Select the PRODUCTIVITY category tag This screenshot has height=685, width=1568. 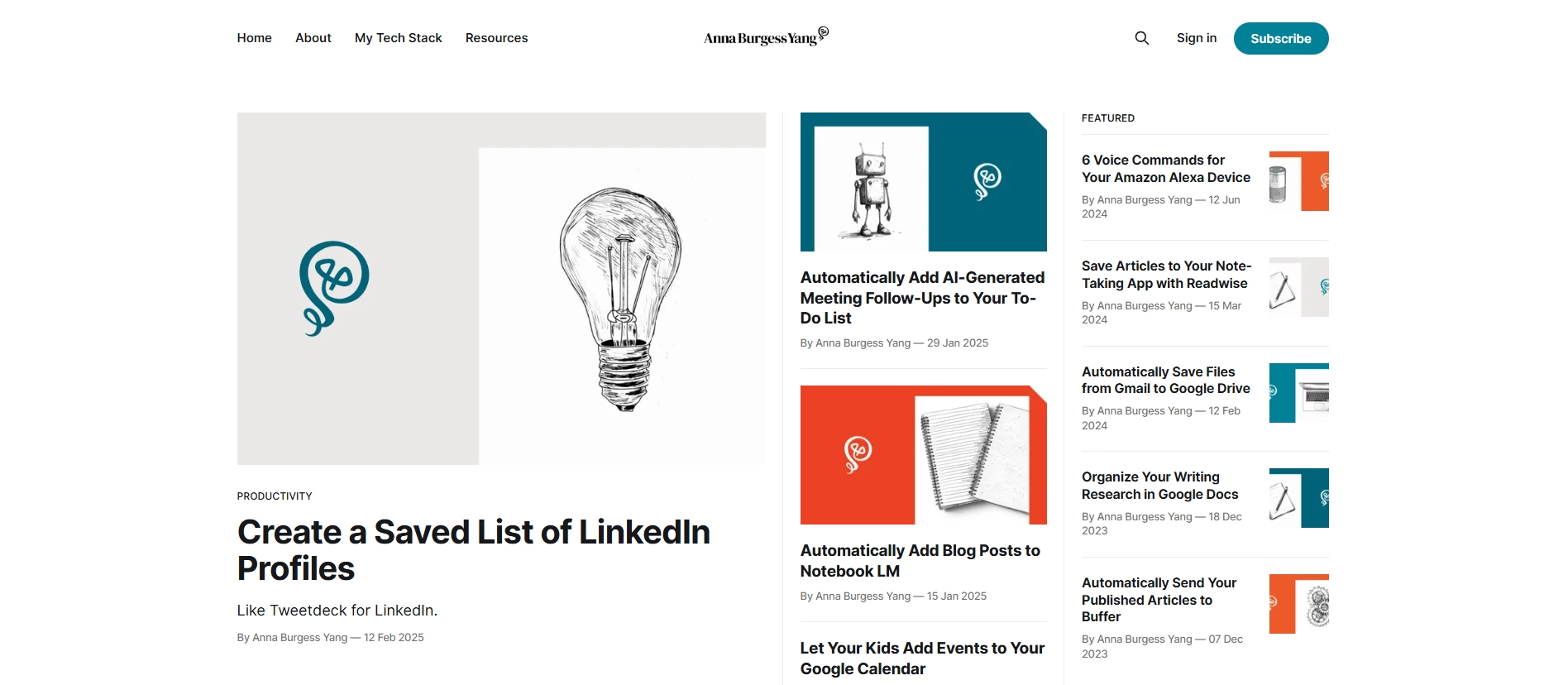pyautogui.click(x=275, y=496)
